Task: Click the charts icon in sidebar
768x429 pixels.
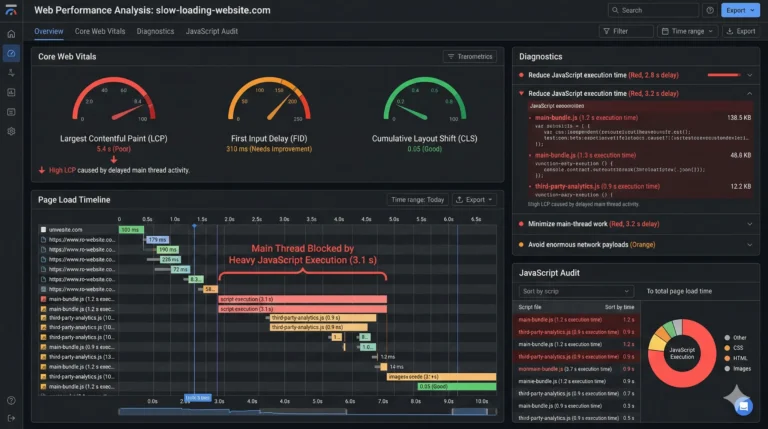Action: click(x=11, y=92)
